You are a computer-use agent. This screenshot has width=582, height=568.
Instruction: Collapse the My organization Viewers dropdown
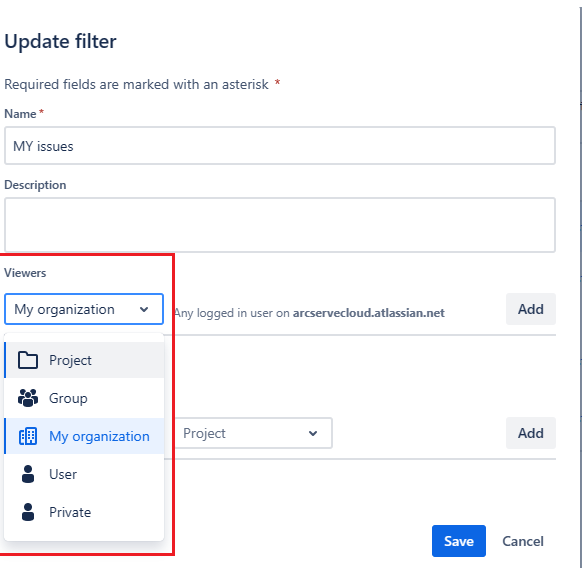84,309
